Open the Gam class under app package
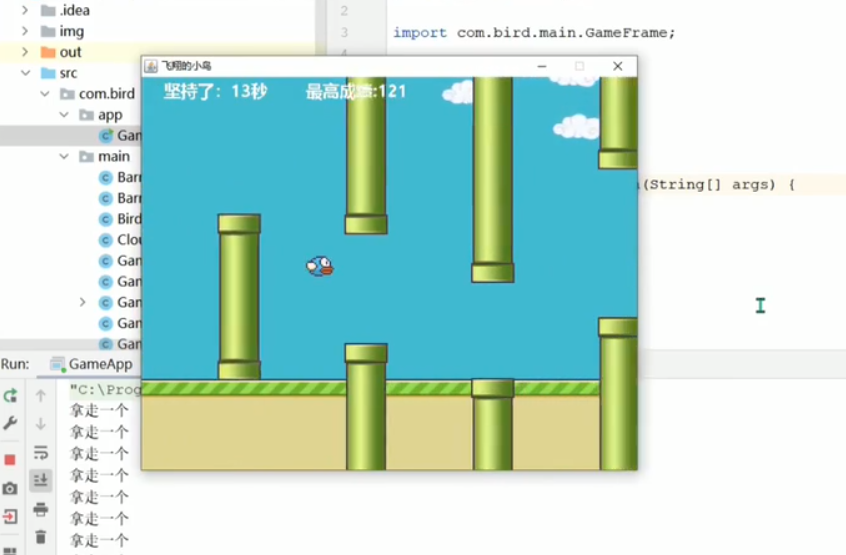 pos(120,135)
